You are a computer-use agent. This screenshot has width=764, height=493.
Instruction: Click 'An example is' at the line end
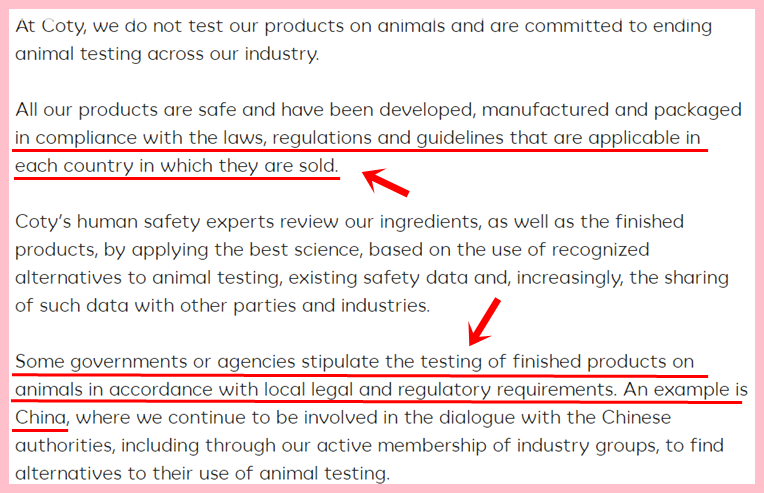tap(685, 389)
